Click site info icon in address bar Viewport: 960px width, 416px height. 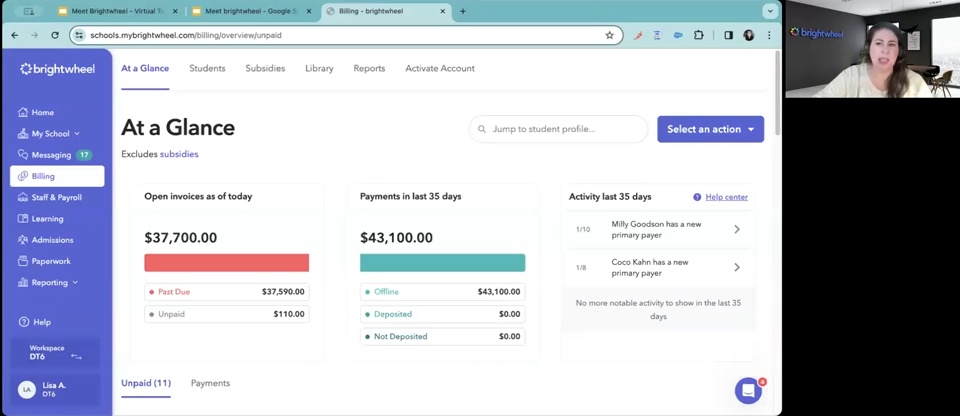[79, 36]
